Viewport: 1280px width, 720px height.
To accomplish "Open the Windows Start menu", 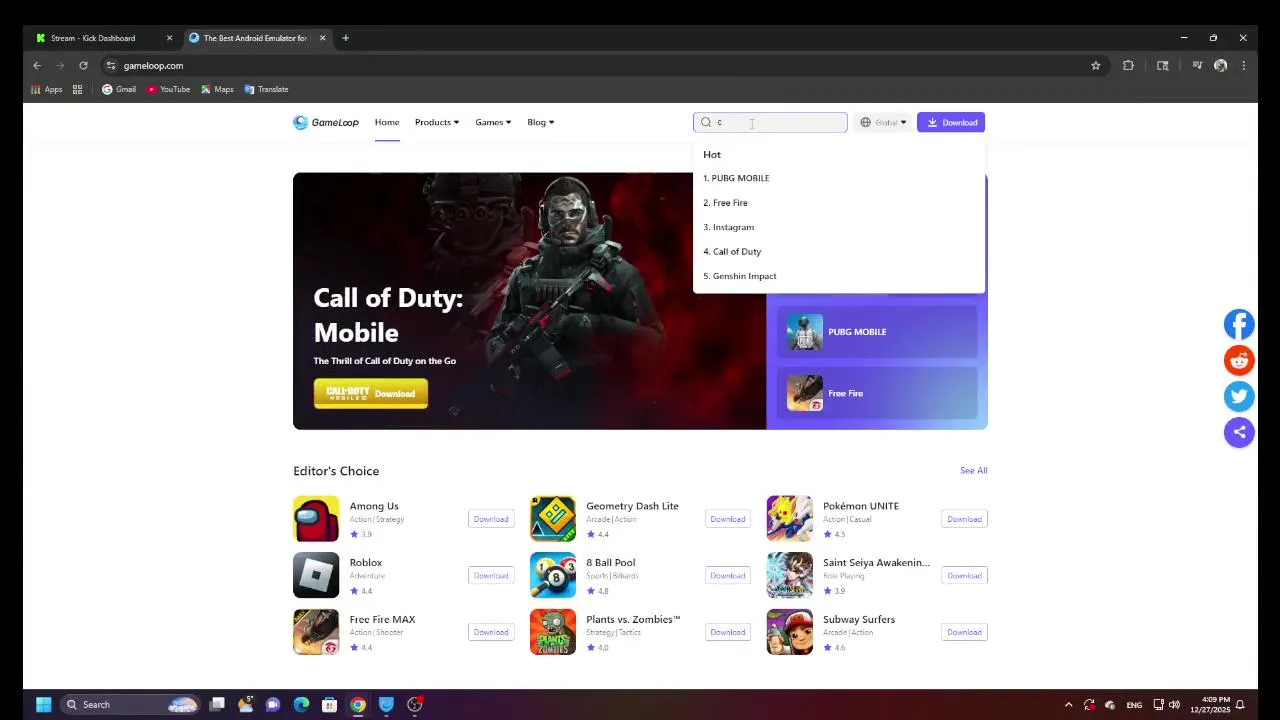I will pos(43,705).
